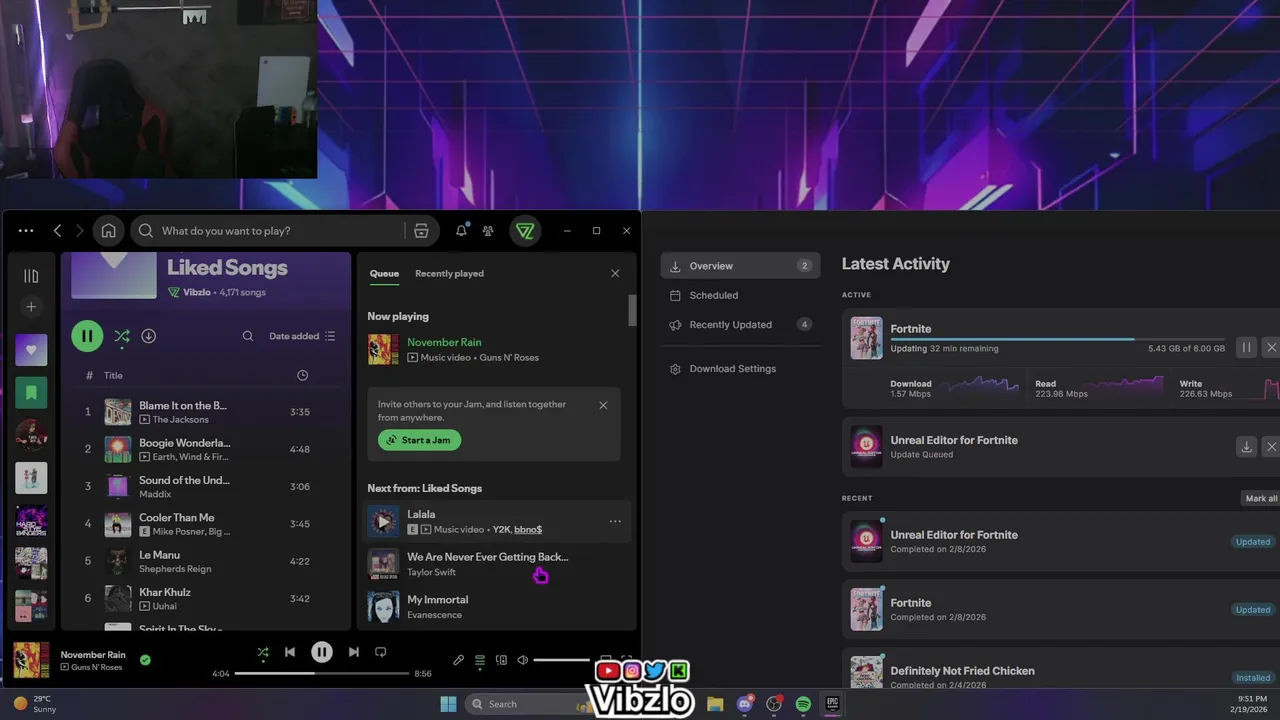This screenshot has height=720, width=1280.
Task: Toggle repeat in the player bar
Action: [380, 652]
